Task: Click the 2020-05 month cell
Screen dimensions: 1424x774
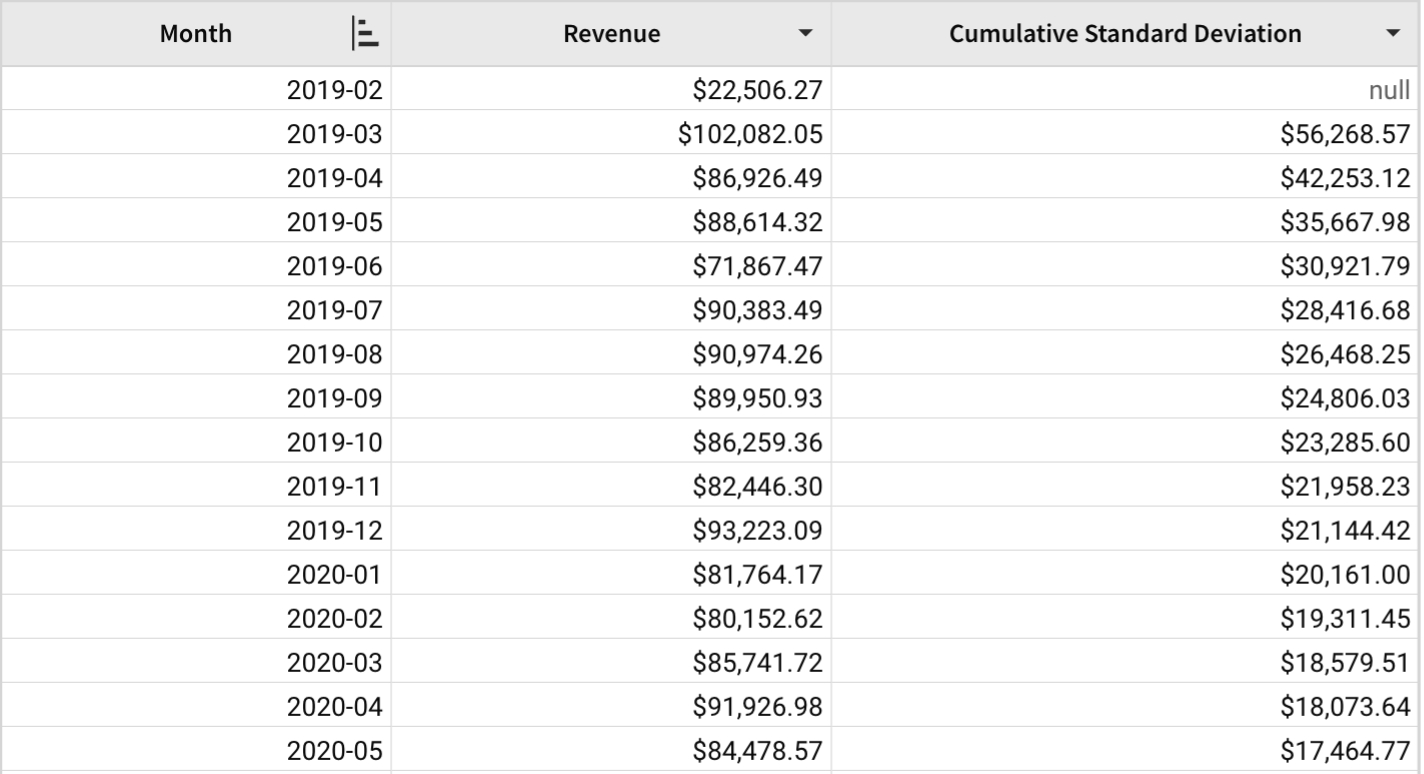Action: point(334,750)
